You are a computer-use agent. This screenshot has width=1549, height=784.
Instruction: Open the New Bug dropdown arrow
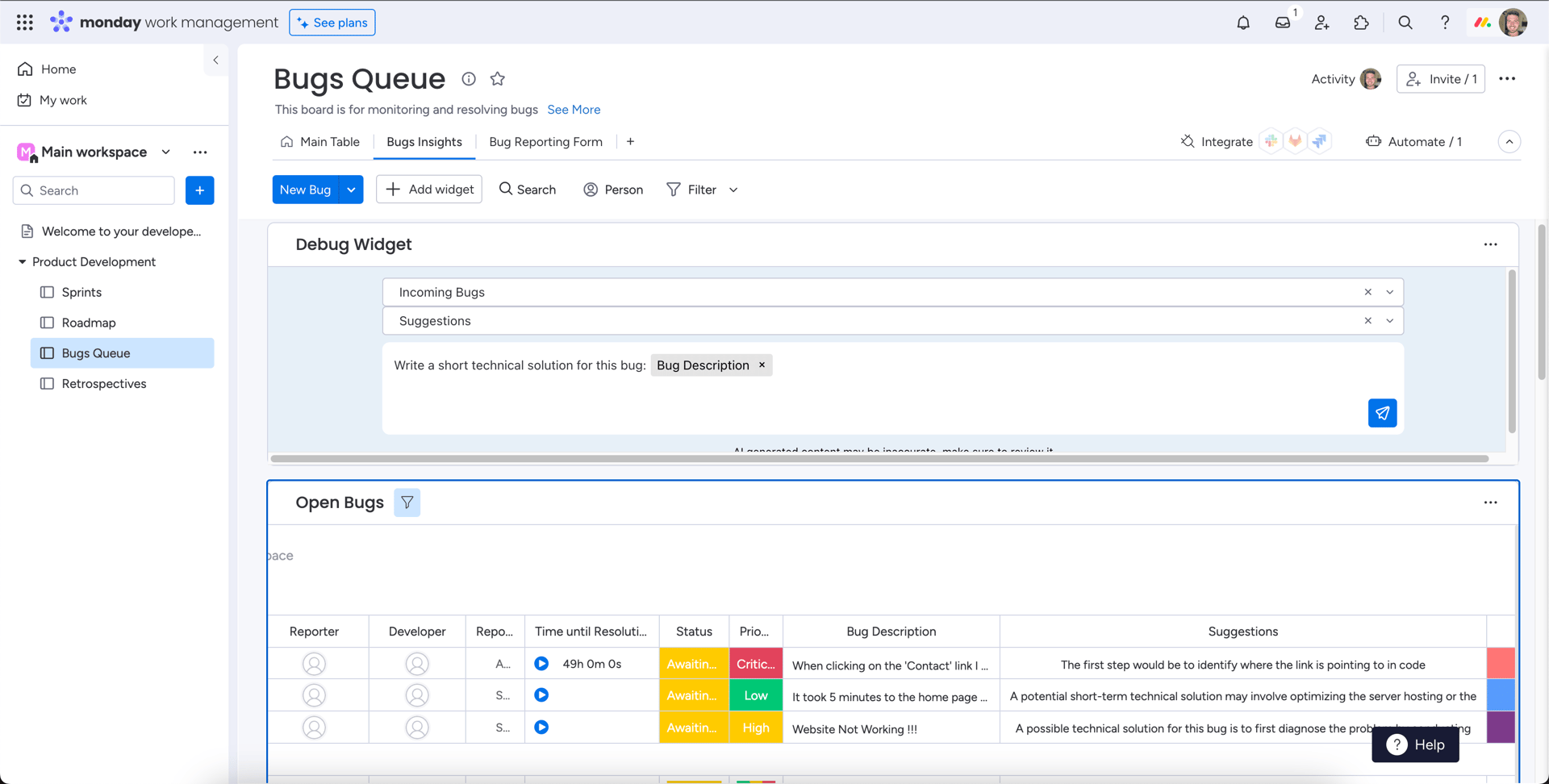351,190
